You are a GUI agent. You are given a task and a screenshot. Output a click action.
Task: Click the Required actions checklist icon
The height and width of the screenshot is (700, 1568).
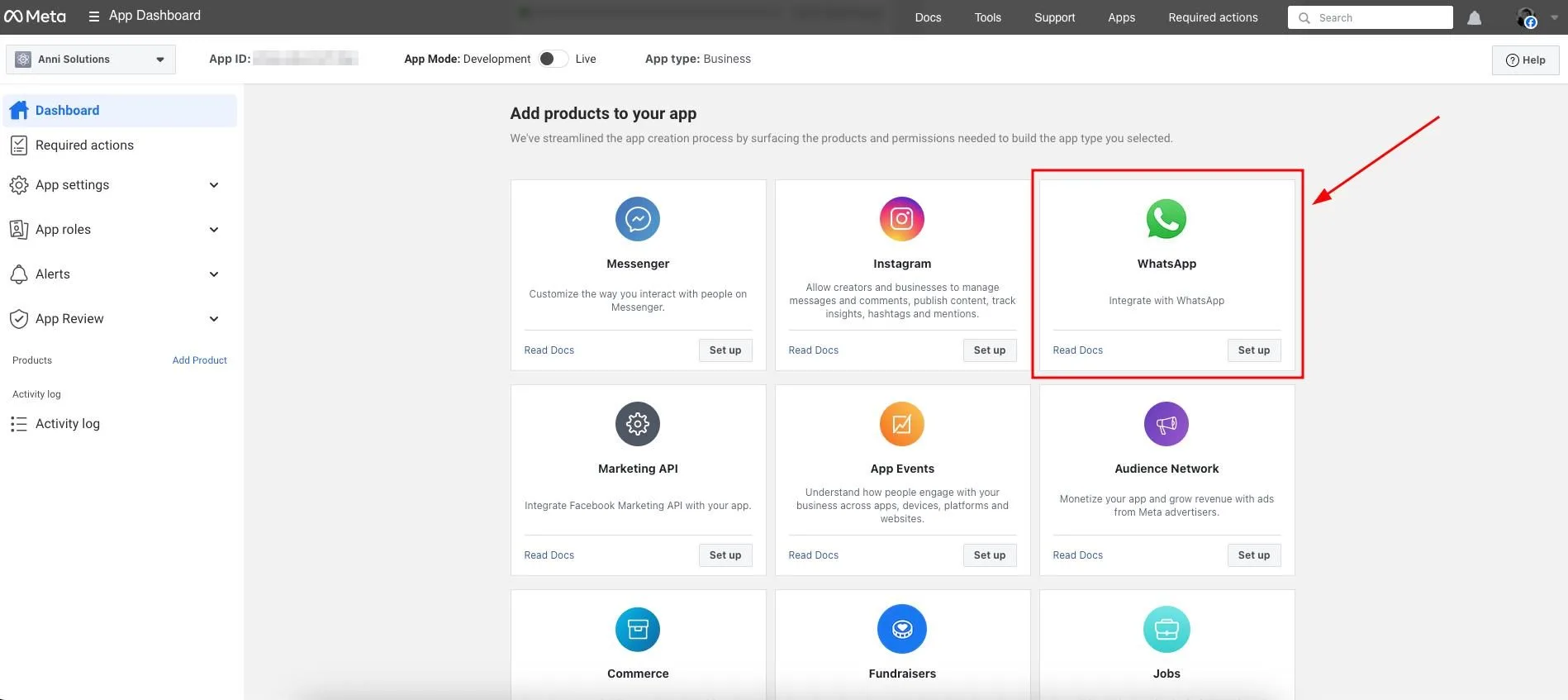(19, 145)
